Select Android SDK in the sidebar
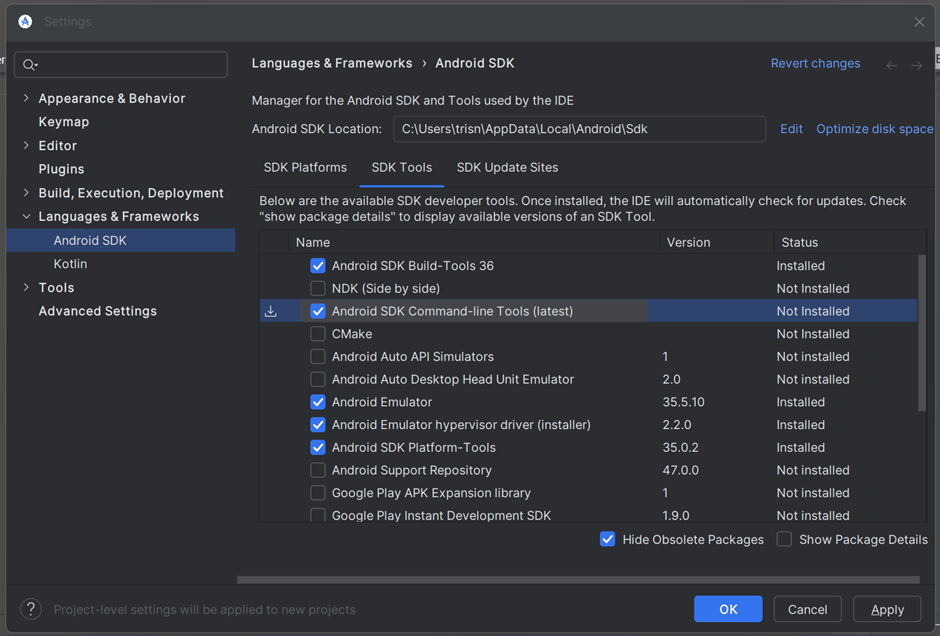Screen dimensions: 940x636 [x=120, y=240]
